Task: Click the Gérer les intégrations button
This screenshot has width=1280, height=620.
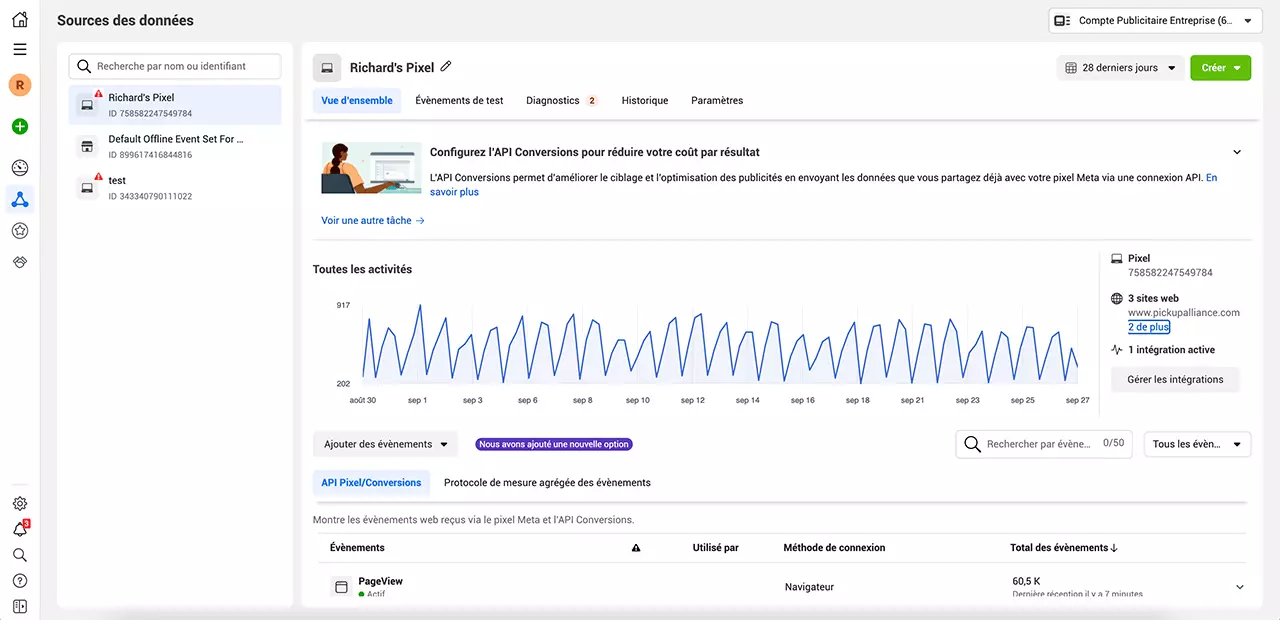Action: point(1175,379)
